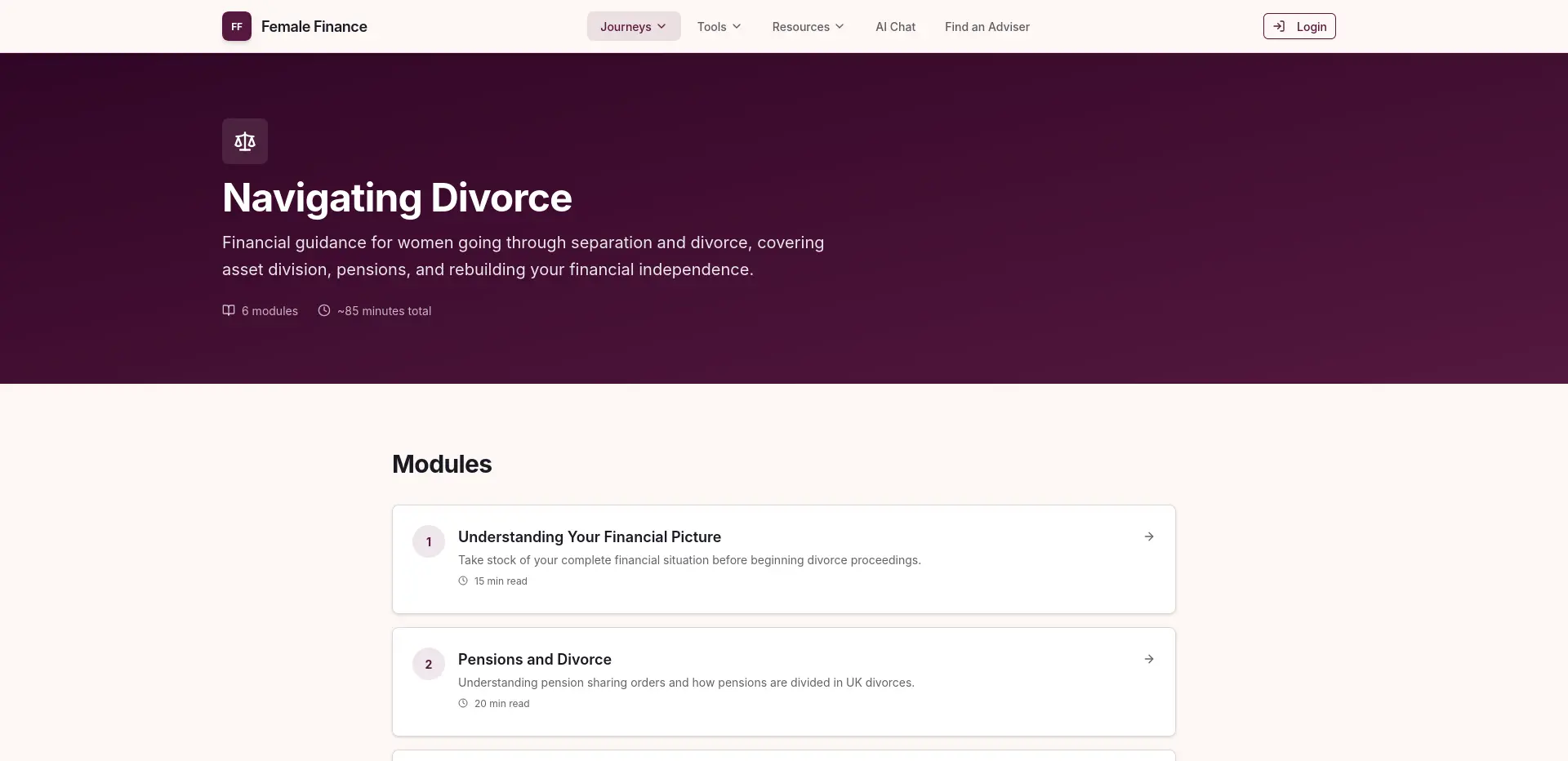The height and width of the screenshot is (761, 1568).
Task: Click arrow icon on Understanding Your Financial Picture
Action: (1149, 536)
